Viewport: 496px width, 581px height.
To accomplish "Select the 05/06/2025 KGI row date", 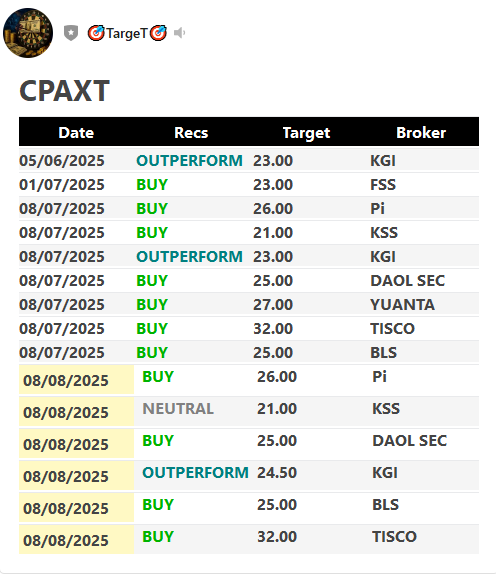I will pyautogui.click(x=62, y=161).
